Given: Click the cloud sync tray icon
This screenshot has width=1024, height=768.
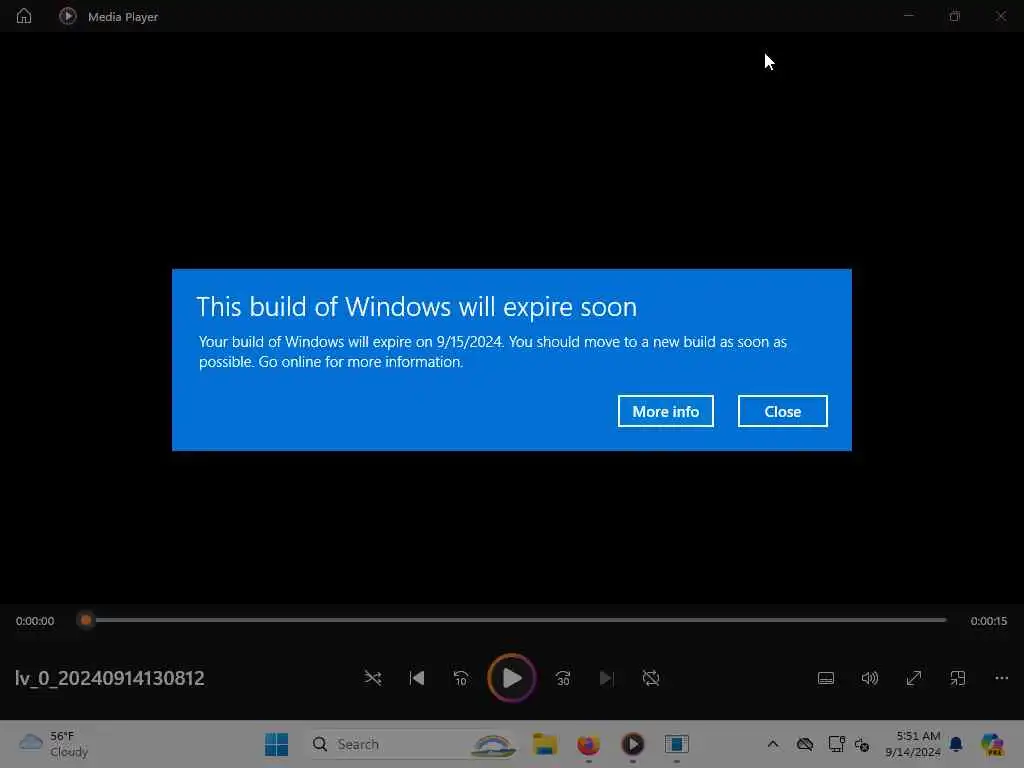Looking at the screenshot, I should [x=805, y=744].
